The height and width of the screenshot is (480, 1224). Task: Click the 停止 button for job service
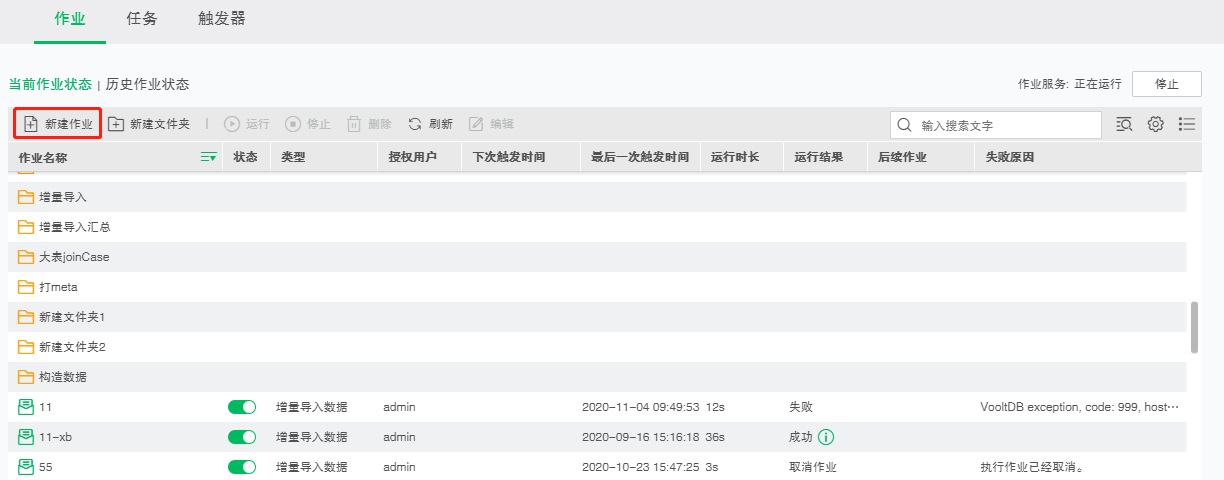[1166, 84]
